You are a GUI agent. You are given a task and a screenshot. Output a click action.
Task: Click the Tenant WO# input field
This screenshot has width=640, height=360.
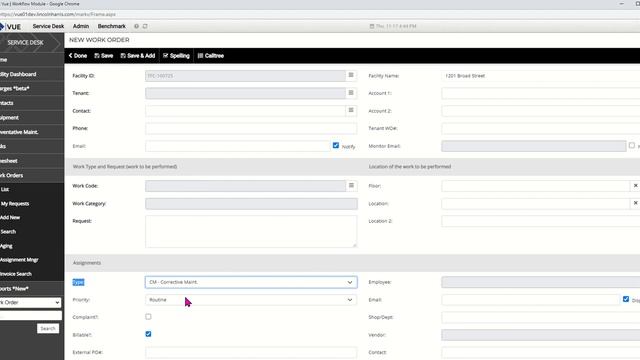click(540, 128)
